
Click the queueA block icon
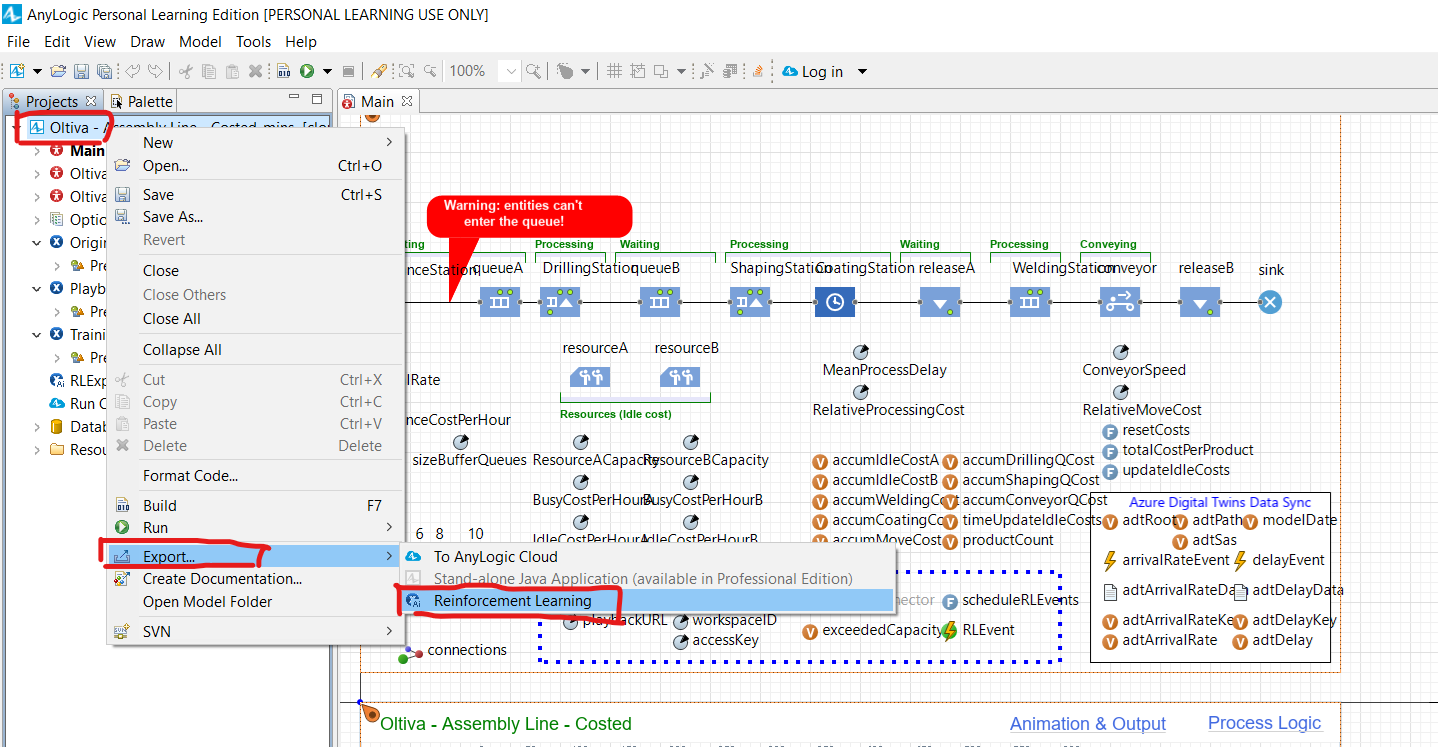click(x=500, y=302)
